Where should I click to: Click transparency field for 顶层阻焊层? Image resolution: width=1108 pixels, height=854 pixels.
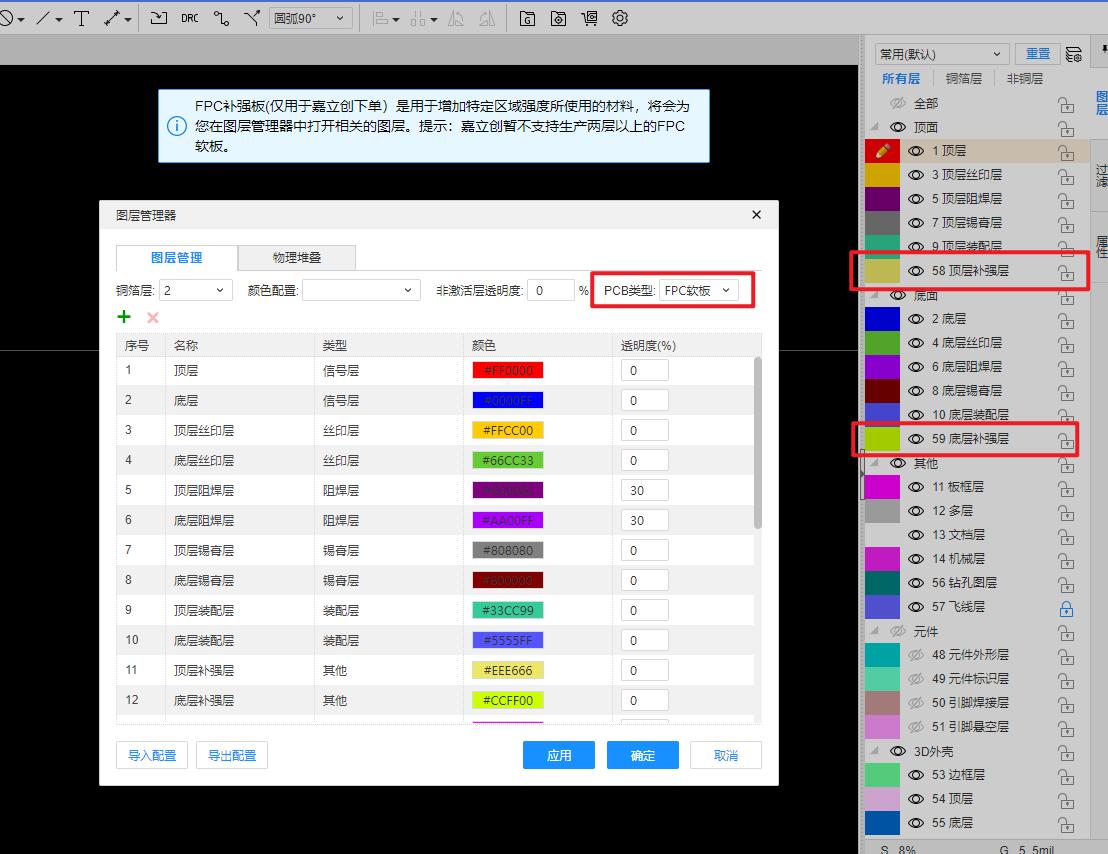[x=644, y=490]
